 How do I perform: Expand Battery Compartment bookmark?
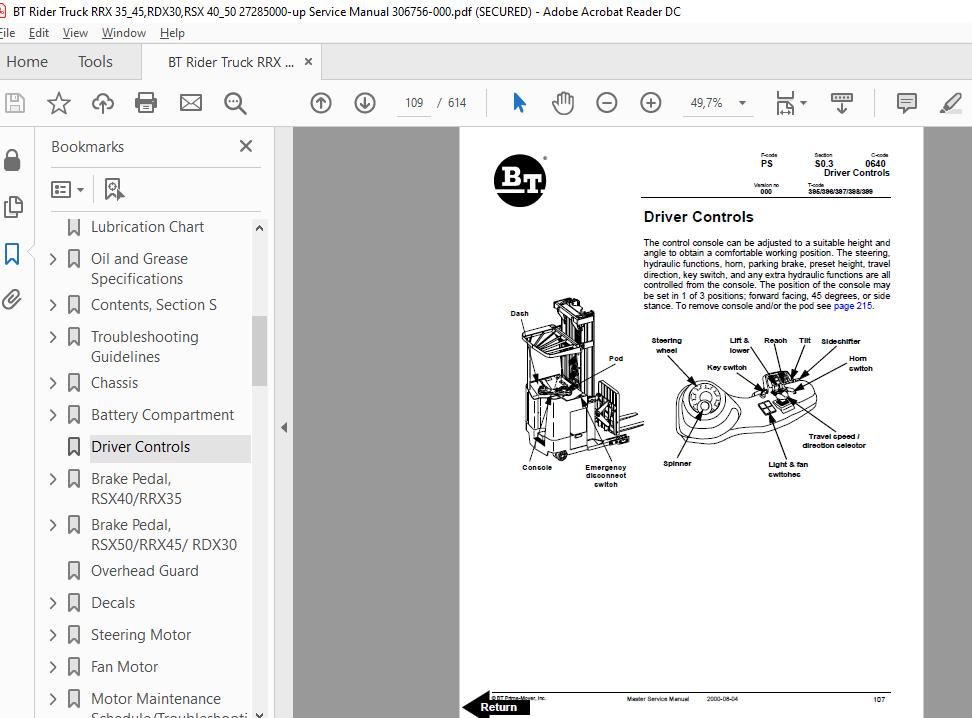pos(53,415)
